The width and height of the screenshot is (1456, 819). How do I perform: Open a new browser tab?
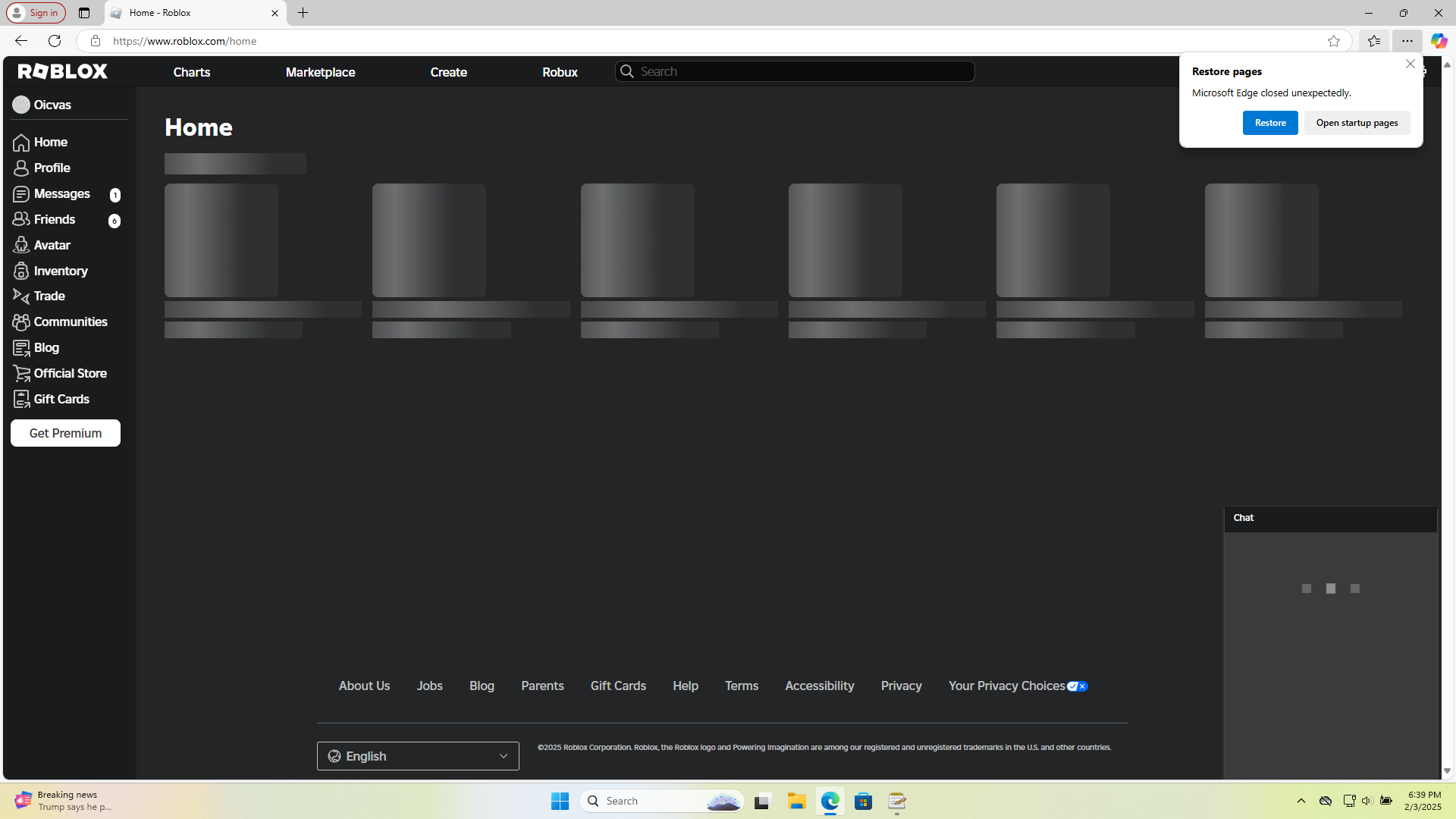pos(303,13)
